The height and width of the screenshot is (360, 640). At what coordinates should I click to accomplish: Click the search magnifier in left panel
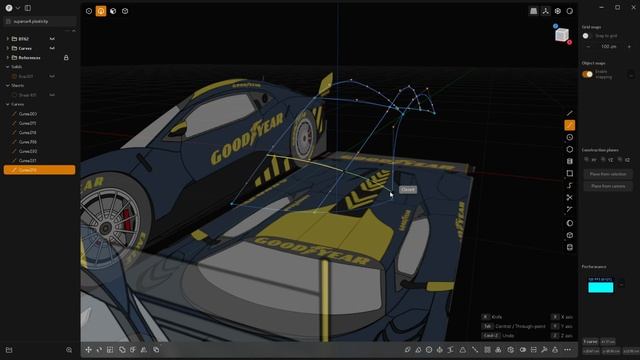(x=69, y=350)
